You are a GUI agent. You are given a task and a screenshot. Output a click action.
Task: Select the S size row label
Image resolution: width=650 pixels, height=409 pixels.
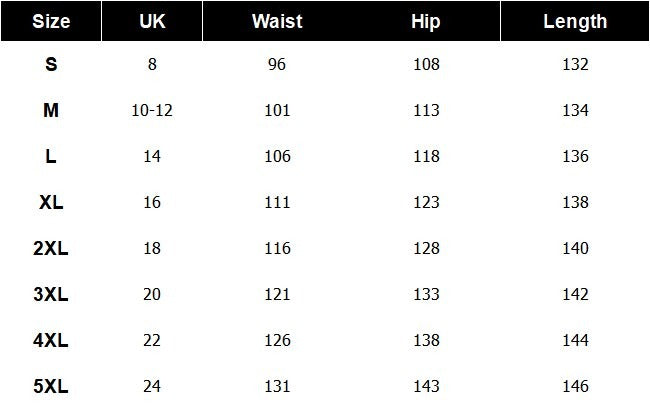51,65
